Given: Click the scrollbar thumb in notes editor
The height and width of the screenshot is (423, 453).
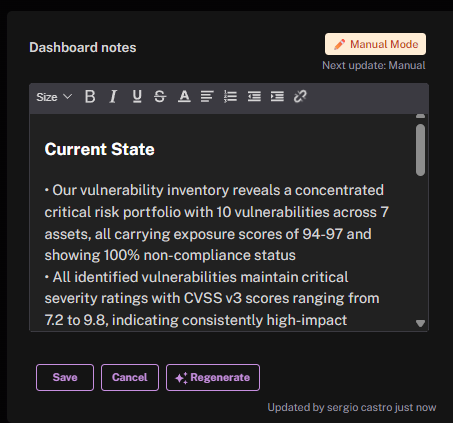Looking at the screenshot, I should click(x=420, y=150).
